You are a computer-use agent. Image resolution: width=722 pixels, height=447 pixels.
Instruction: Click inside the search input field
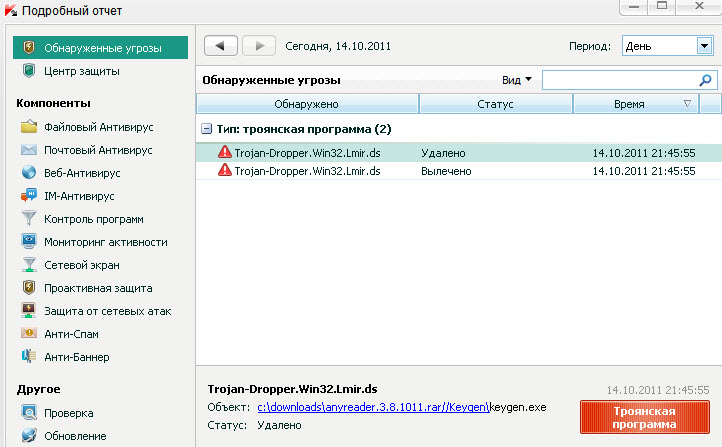pyautogui.click(x=618, y=80)
